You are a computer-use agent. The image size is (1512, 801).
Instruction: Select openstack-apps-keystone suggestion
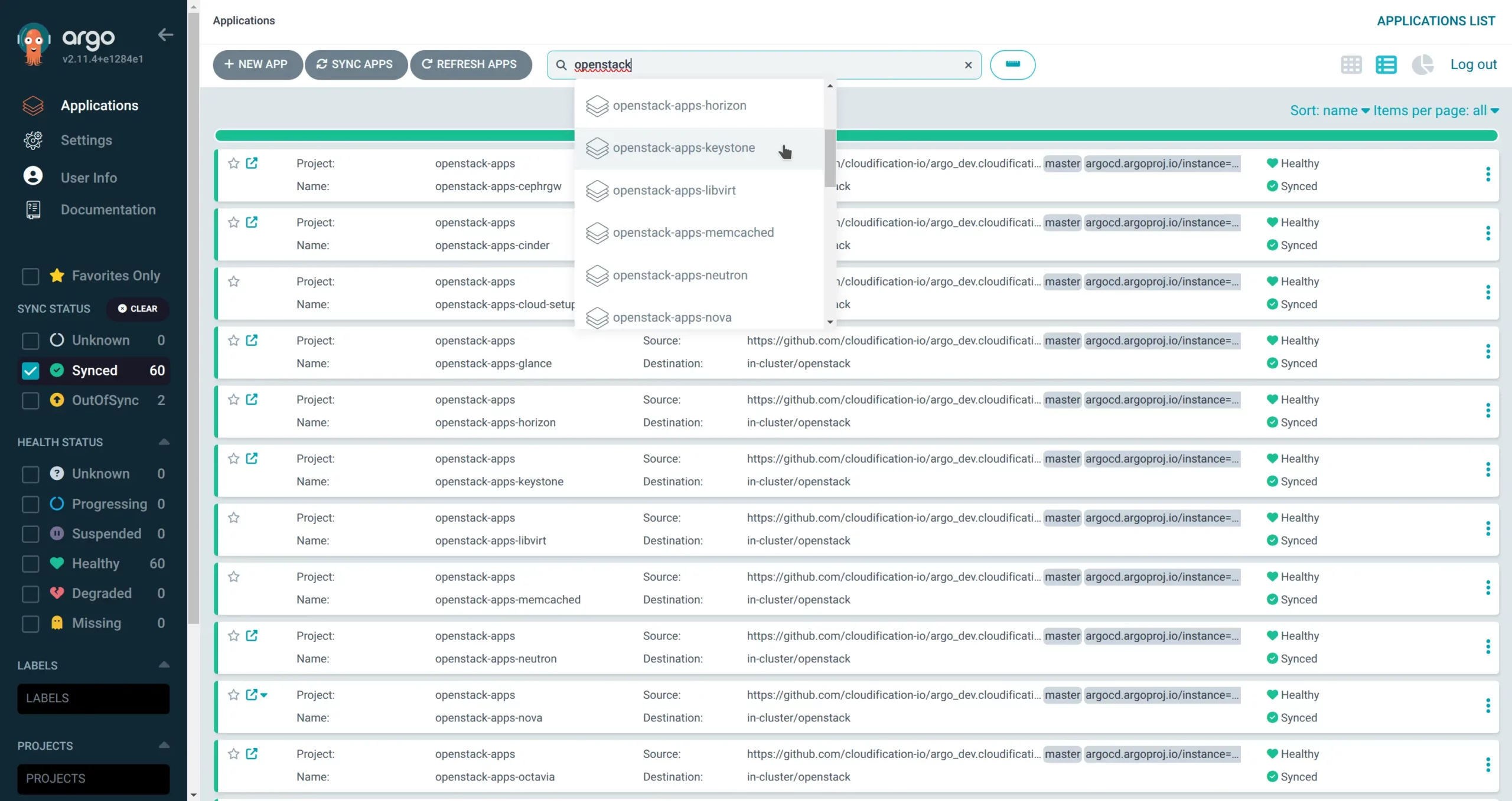(699, 148)
